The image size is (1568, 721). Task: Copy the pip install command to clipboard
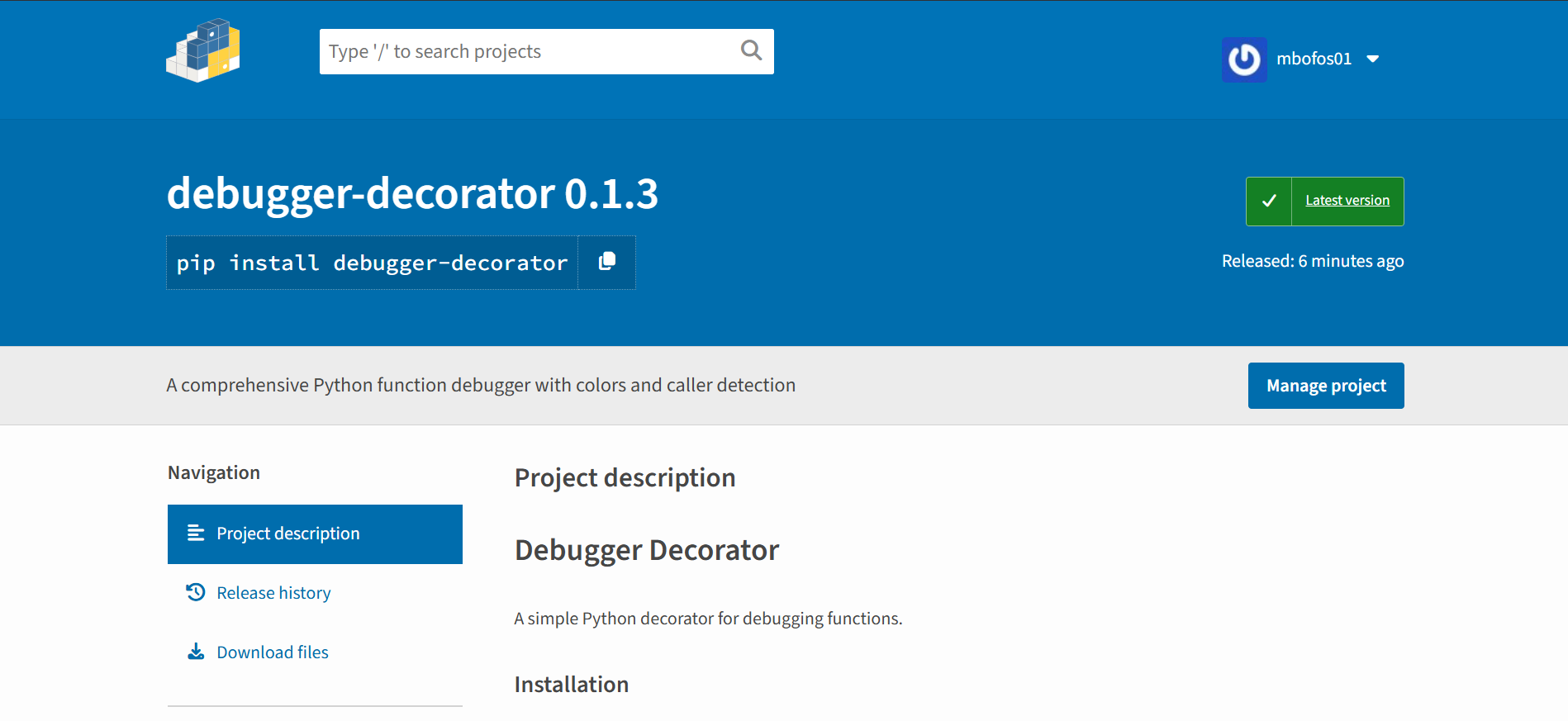point(607,262)
